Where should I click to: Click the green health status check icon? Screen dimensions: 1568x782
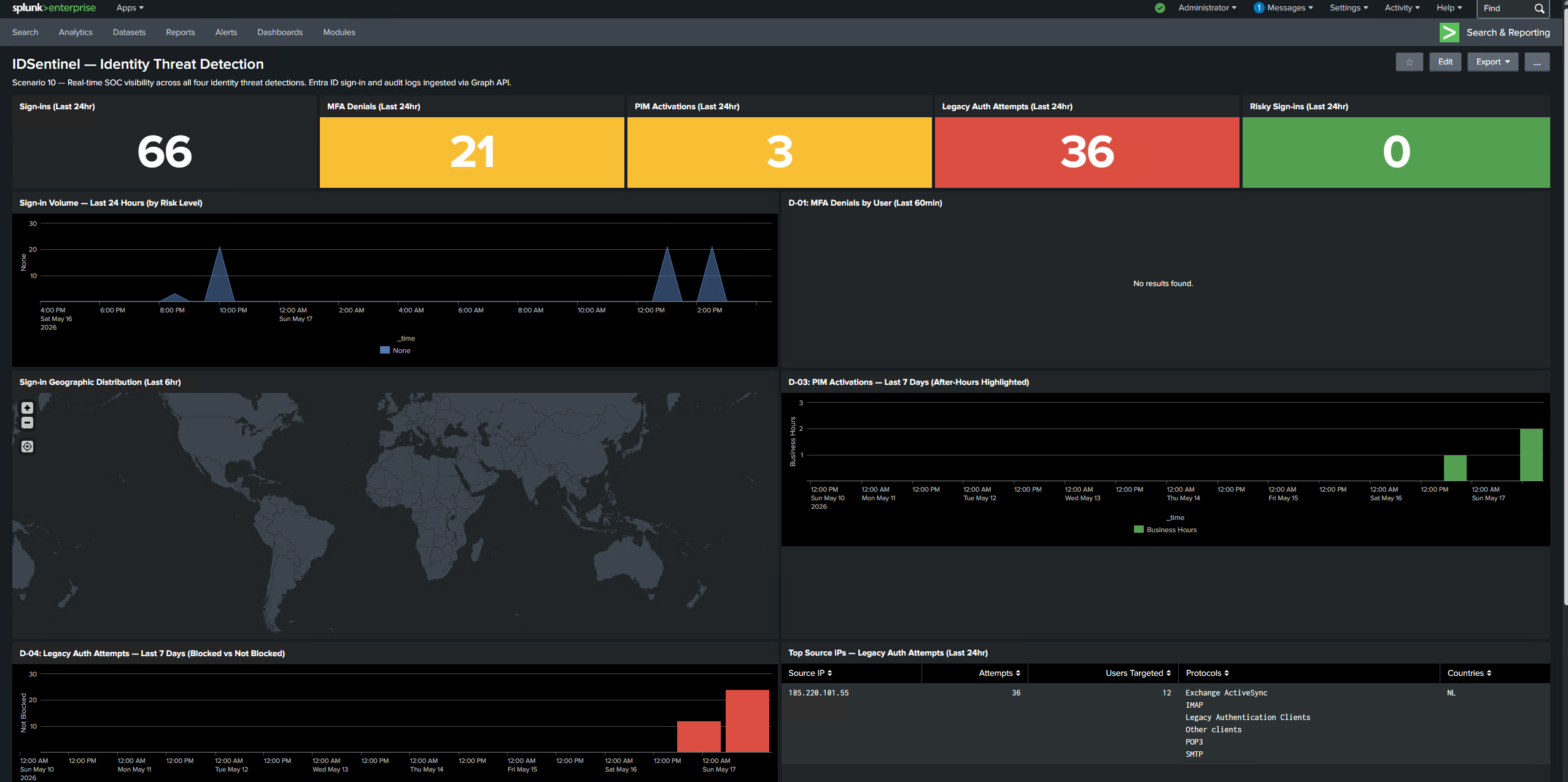(x=1160, y=8)
